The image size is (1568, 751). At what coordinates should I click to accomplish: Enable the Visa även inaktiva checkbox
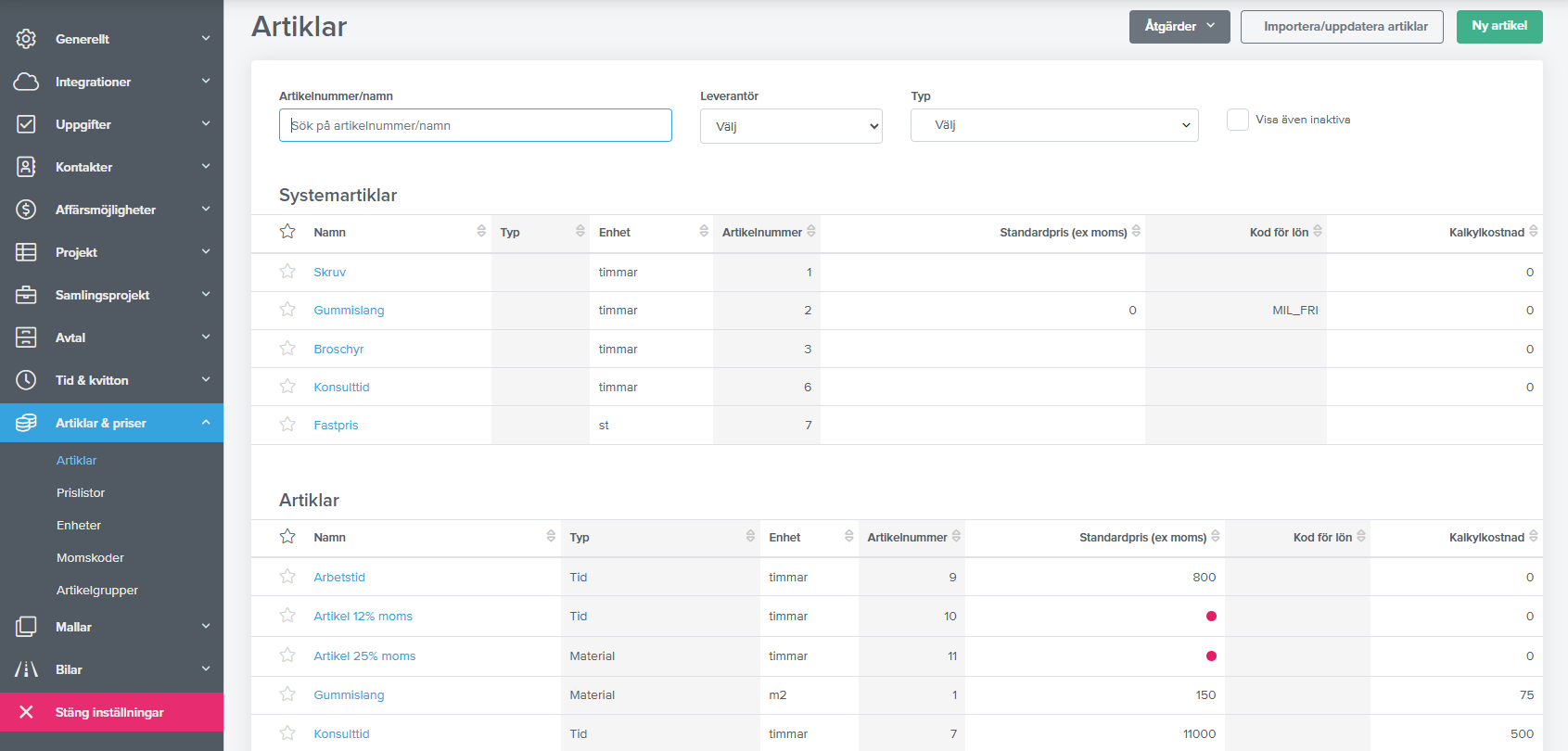pos(1237,120)
